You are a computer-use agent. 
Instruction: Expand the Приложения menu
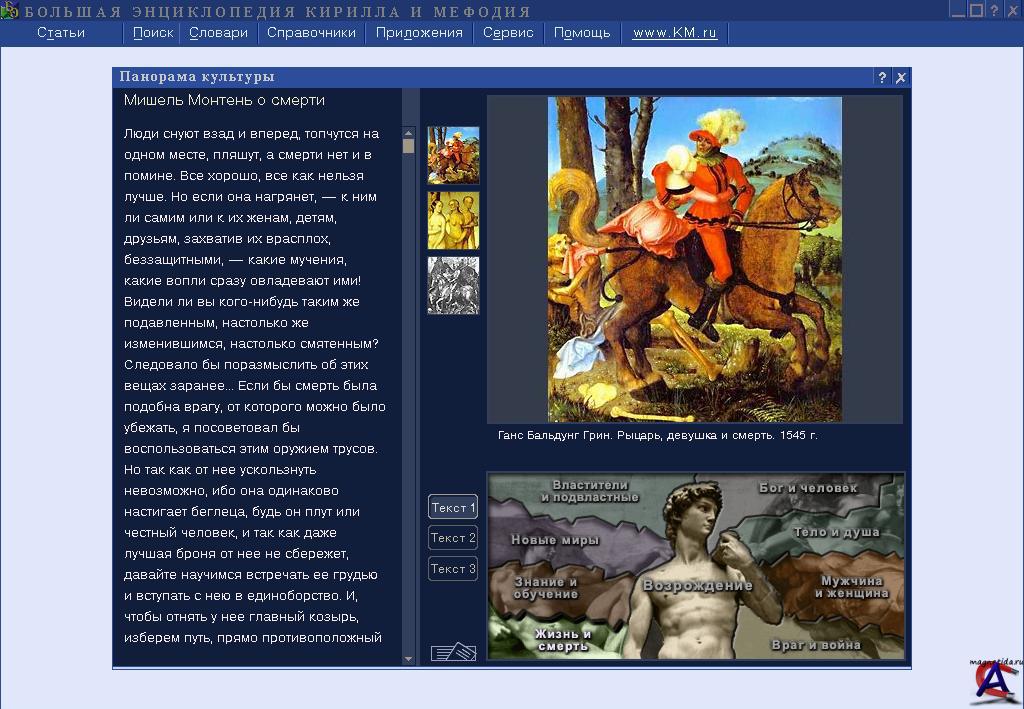419,33
